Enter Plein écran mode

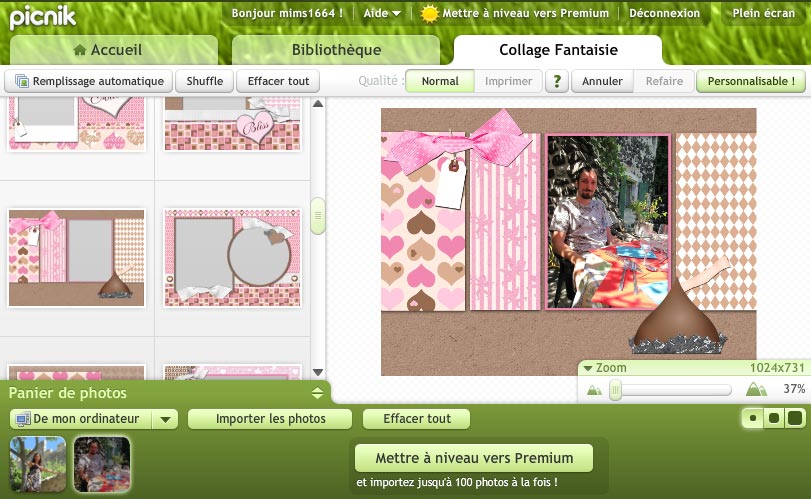[763, 13]
